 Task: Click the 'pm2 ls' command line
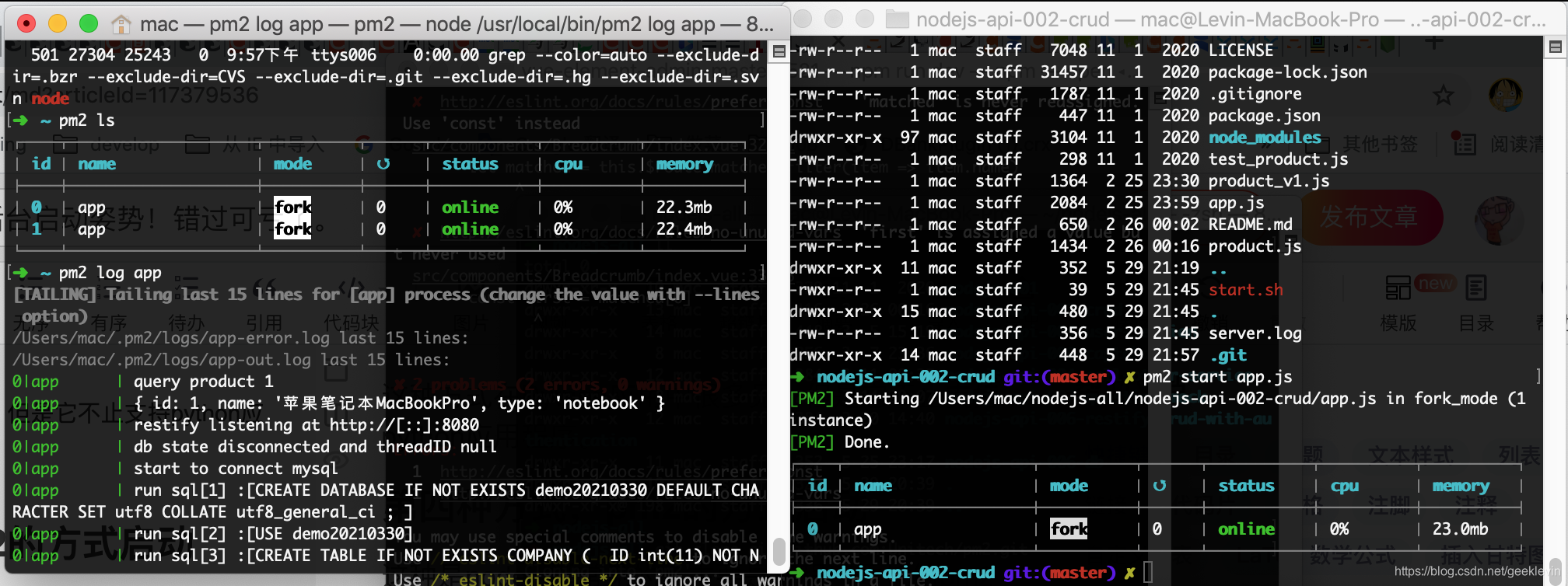[x=86, y=120]
